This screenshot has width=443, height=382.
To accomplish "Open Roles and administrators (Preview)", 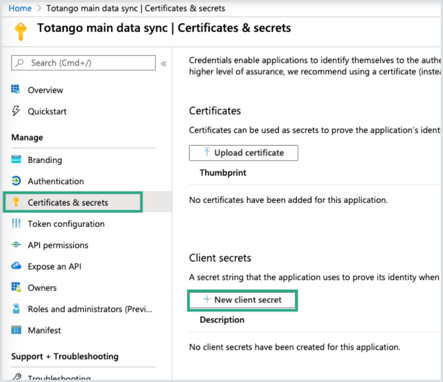I will tap(90, 309).
